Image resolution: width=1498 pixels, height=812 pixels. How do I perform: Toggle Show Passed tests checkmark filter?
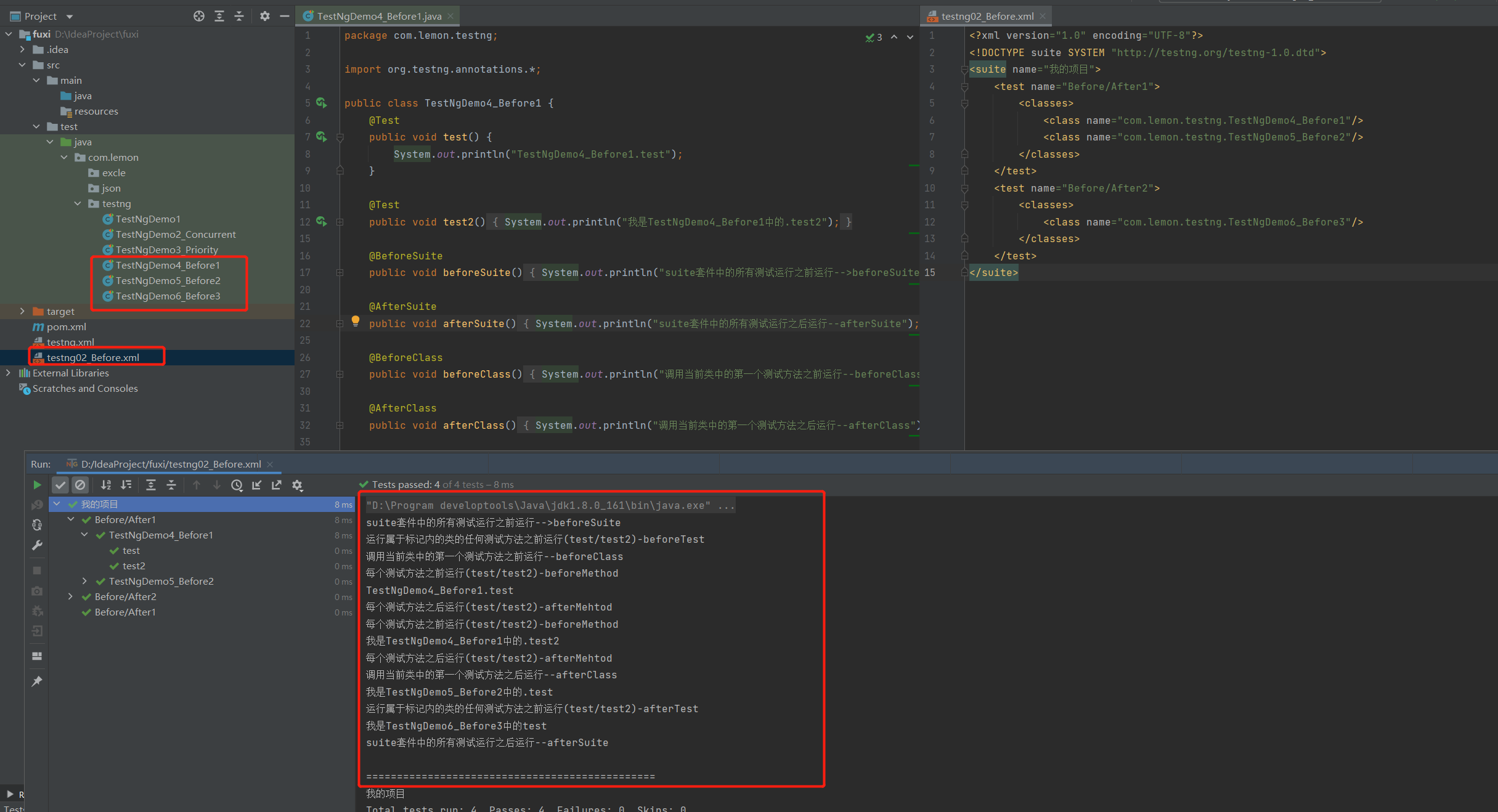(60, 485)
